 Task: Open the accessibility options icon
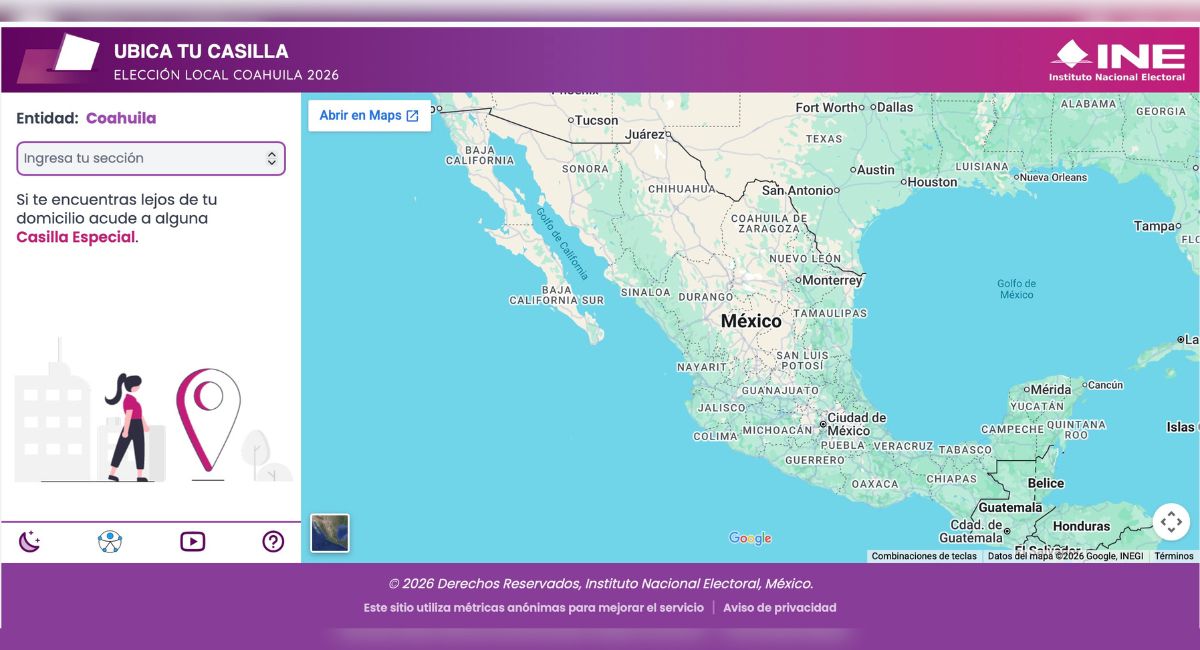pos(110,542)
